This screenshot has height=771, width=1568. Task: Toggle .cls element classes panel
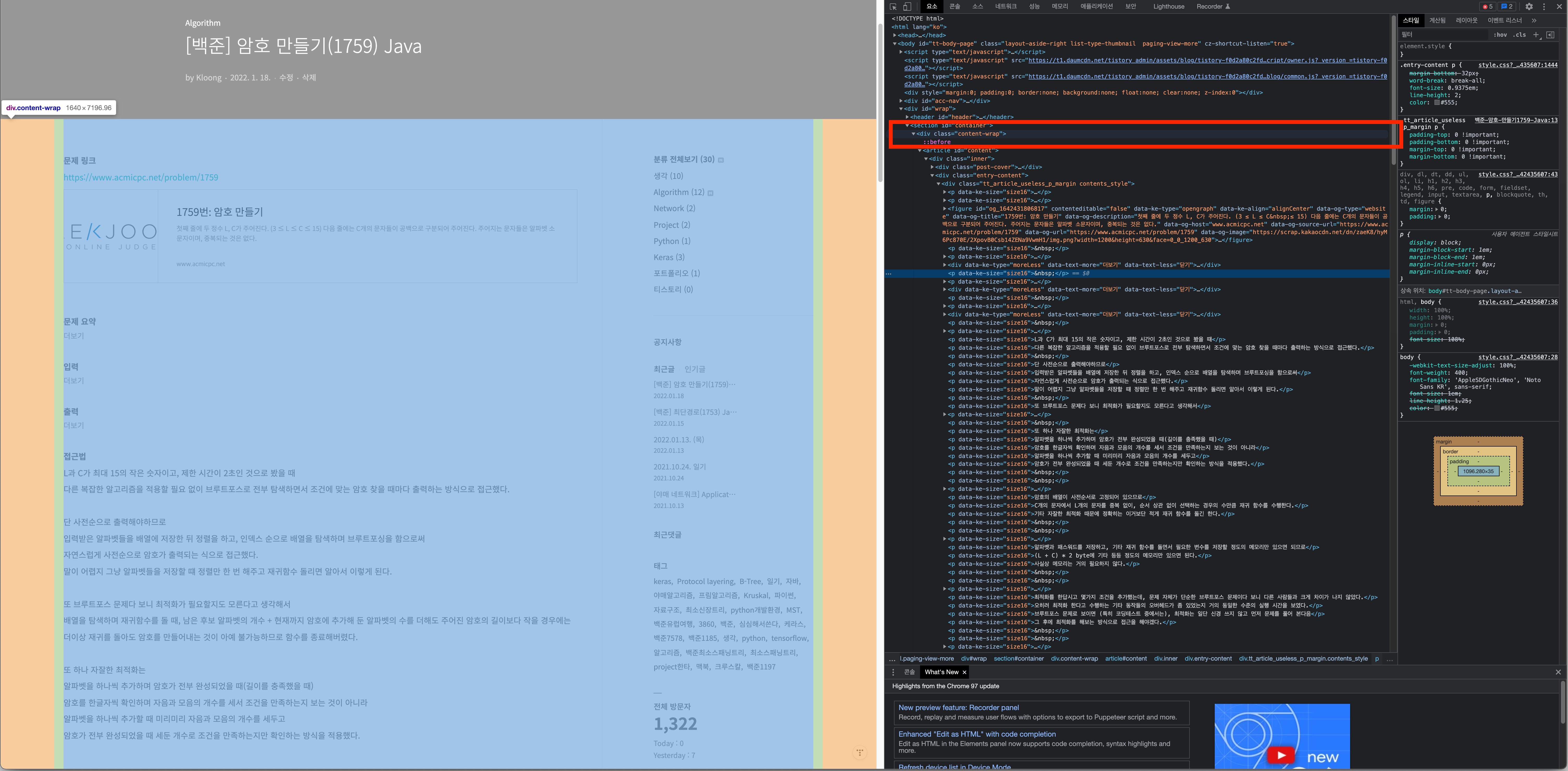(x=1519, y=35)
